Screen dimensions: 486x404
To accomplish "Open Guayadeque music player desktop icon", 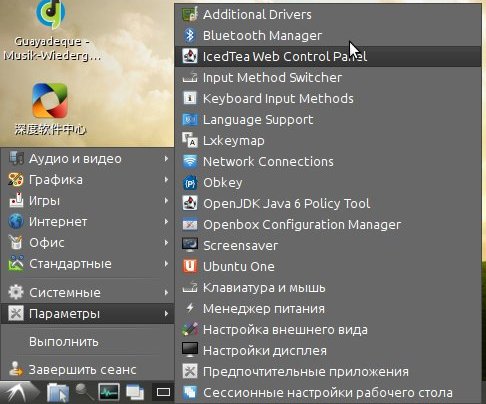I will click(x=51, y=15).
